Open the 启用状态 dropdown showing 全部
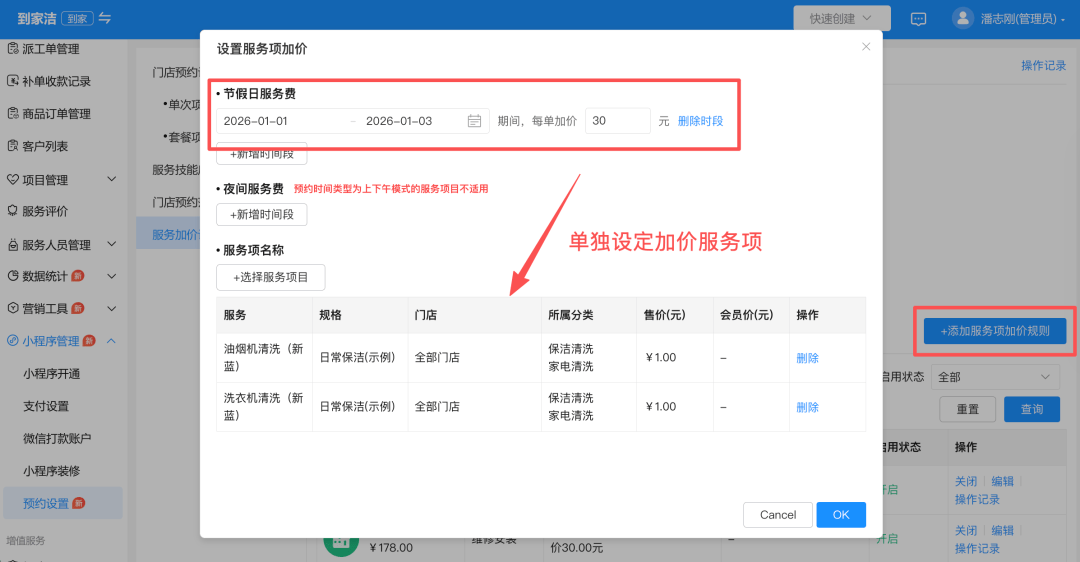 coord(994,377)
